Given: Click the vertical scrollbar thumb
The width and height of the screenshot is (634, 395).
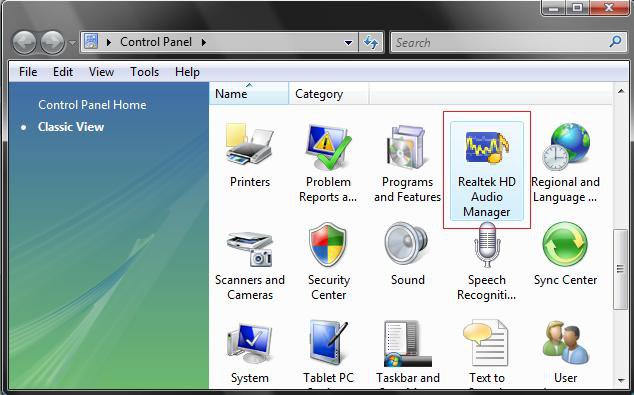Looking at the screenshot, I should (x=620, y=269).
